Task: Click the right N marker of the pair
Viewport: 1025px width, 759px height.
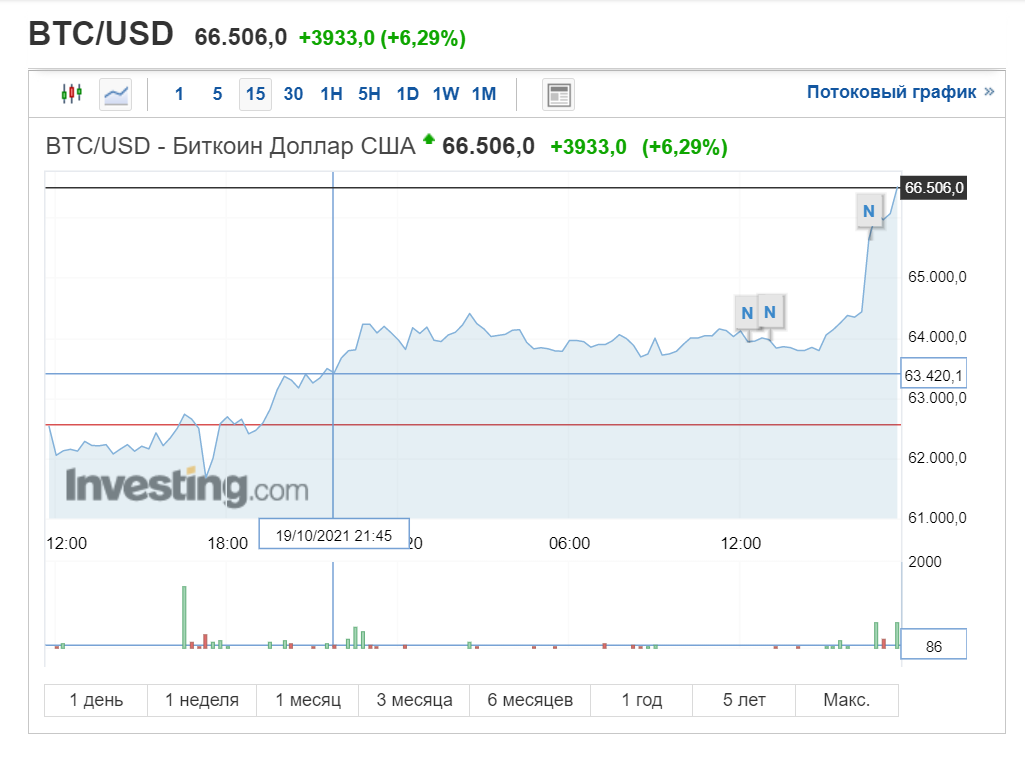Action: [770, 311]
